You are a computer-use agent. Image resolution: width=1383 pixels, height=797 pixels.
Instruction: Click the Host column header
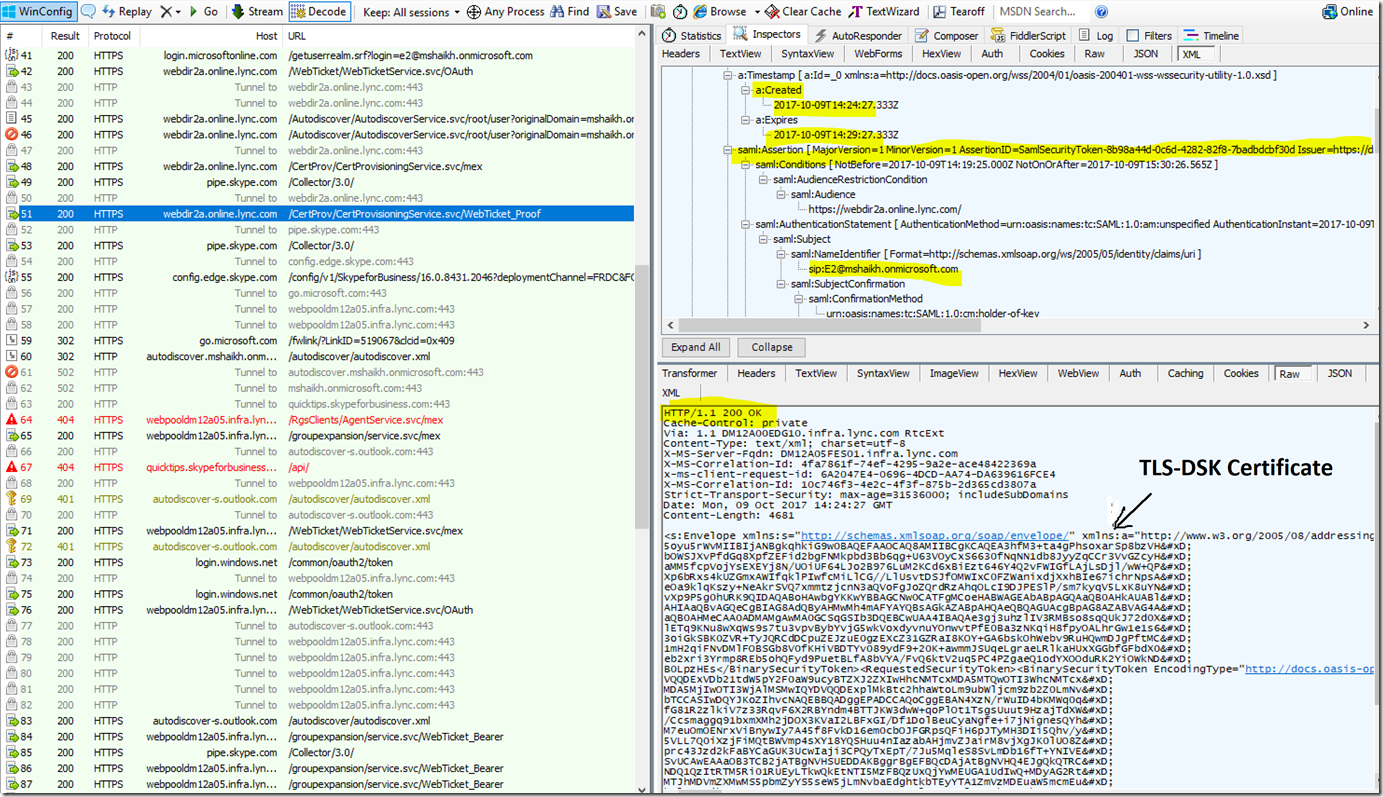coord(211,36)
